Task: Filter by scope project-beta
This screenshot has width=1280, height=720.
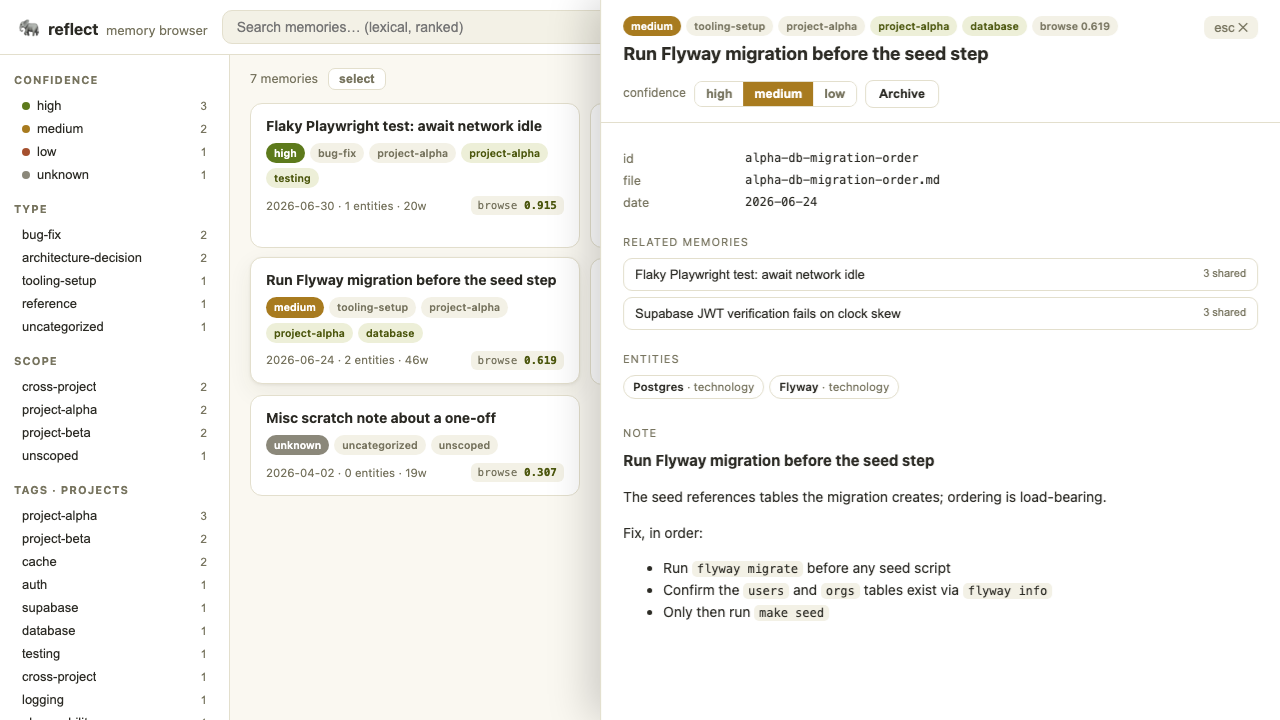Action: [x=114, y=433]
